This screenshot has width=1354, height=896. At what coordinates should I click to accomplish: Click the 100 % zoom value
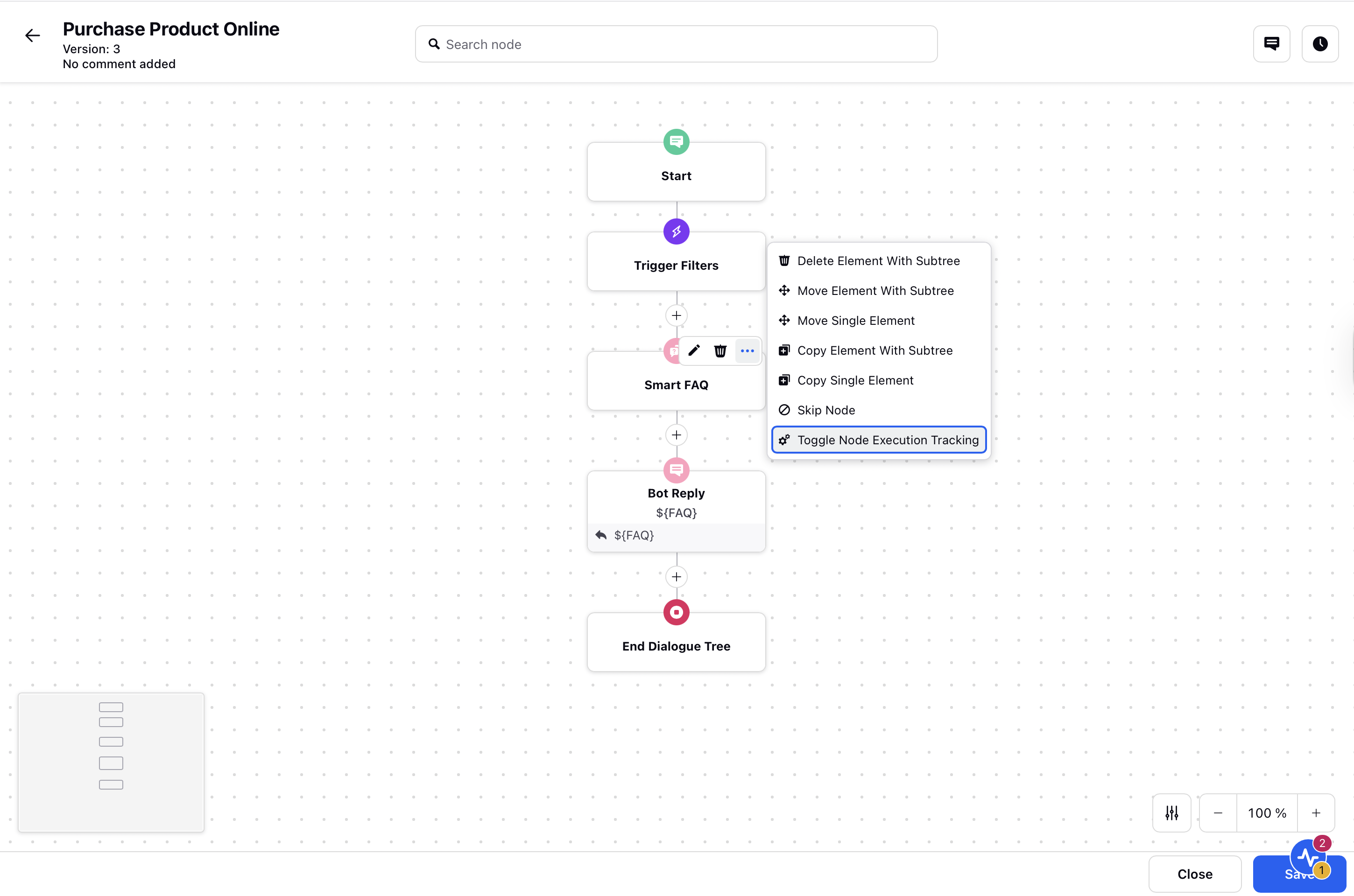(1267, 812)
